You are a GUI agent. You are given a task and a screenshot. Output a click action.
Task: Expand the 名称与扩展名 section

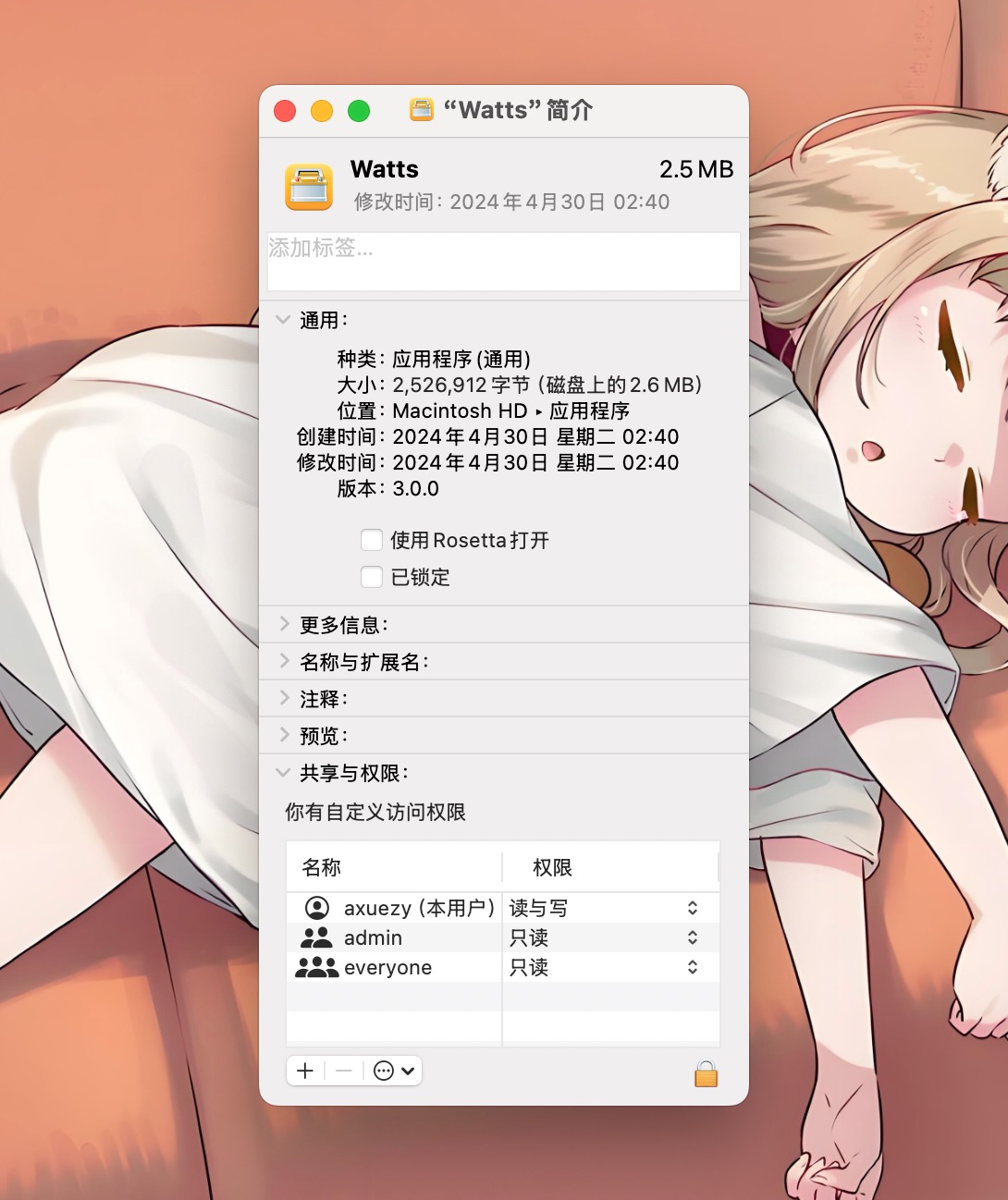[284, 661]
